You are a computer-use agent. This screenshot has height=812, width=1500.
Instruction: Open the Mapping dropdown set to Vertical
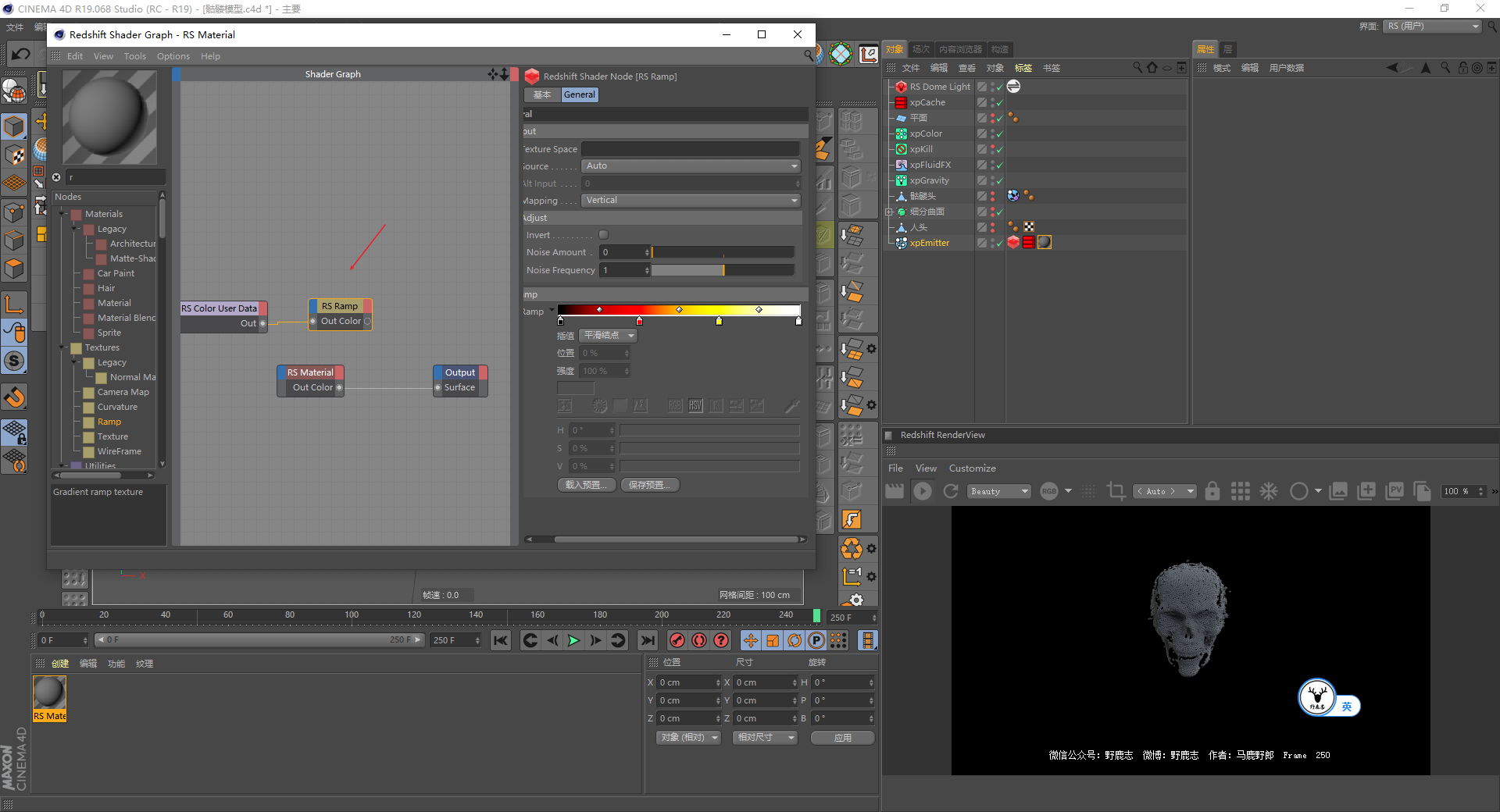(x=691, y=200)
